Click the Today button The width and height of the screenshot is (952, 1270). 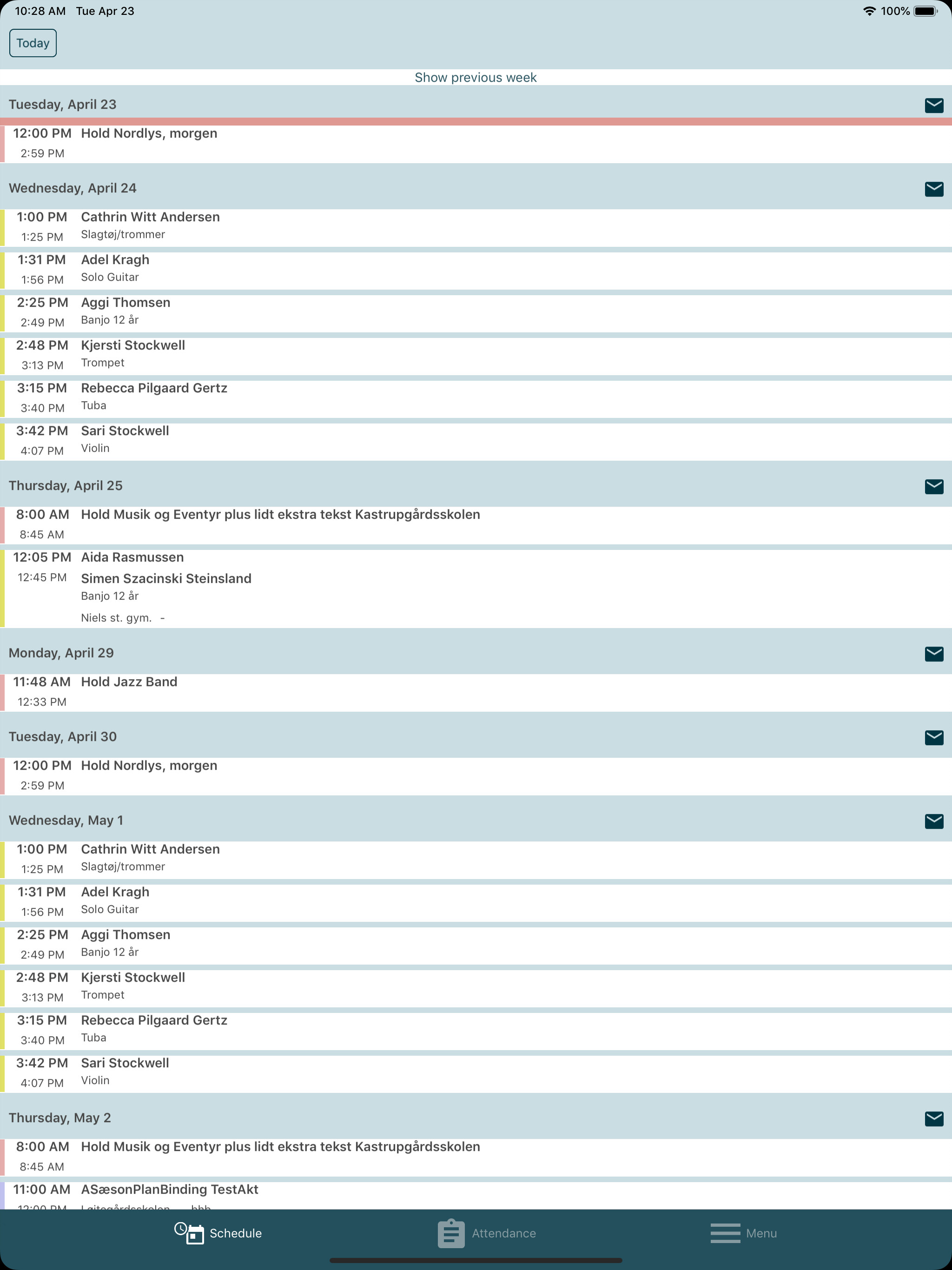click(x=33, y=43)
